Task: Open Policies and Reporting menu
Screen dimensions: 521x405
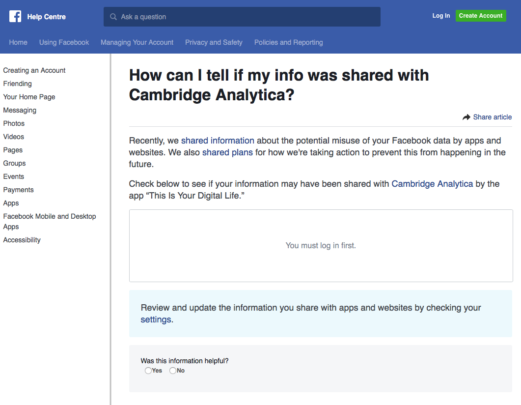Action: tap(289, 42)
